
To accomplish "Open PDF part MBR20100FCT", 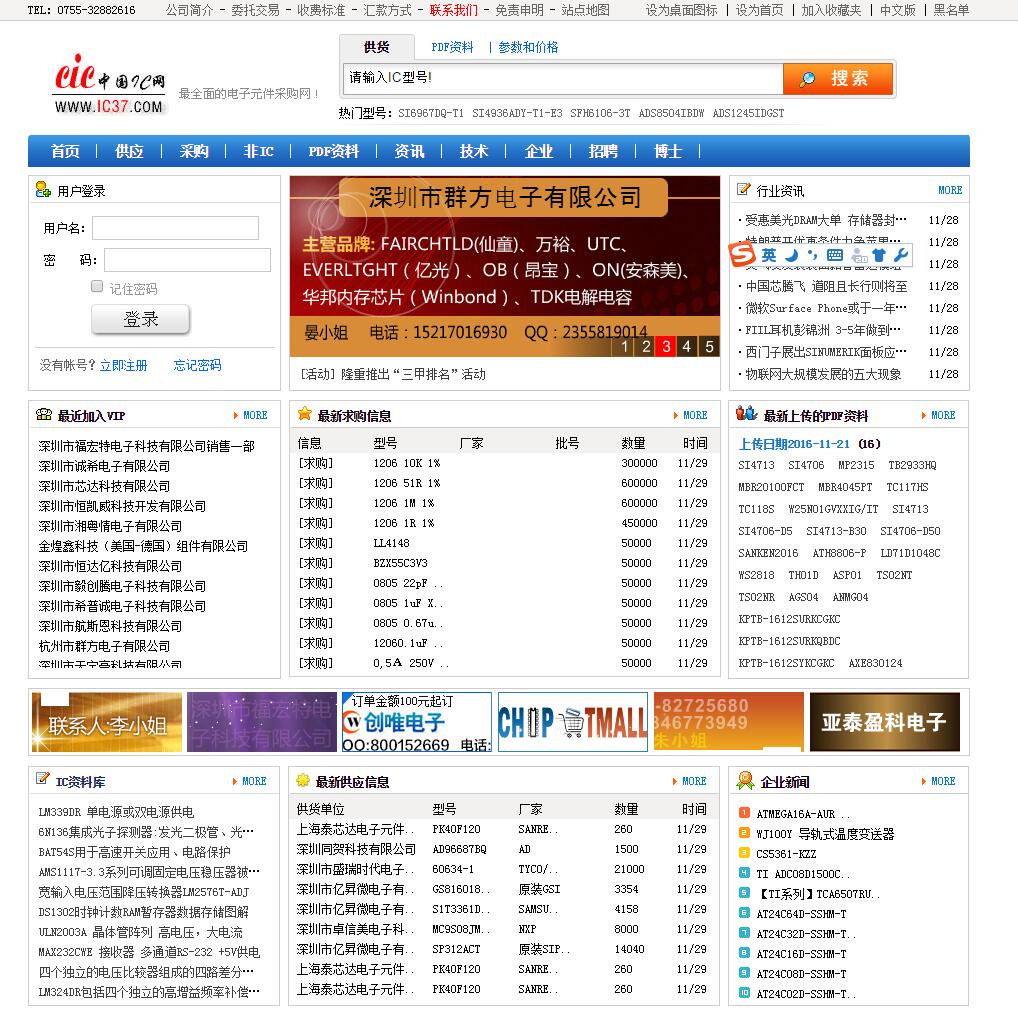I will pos(771,487).
